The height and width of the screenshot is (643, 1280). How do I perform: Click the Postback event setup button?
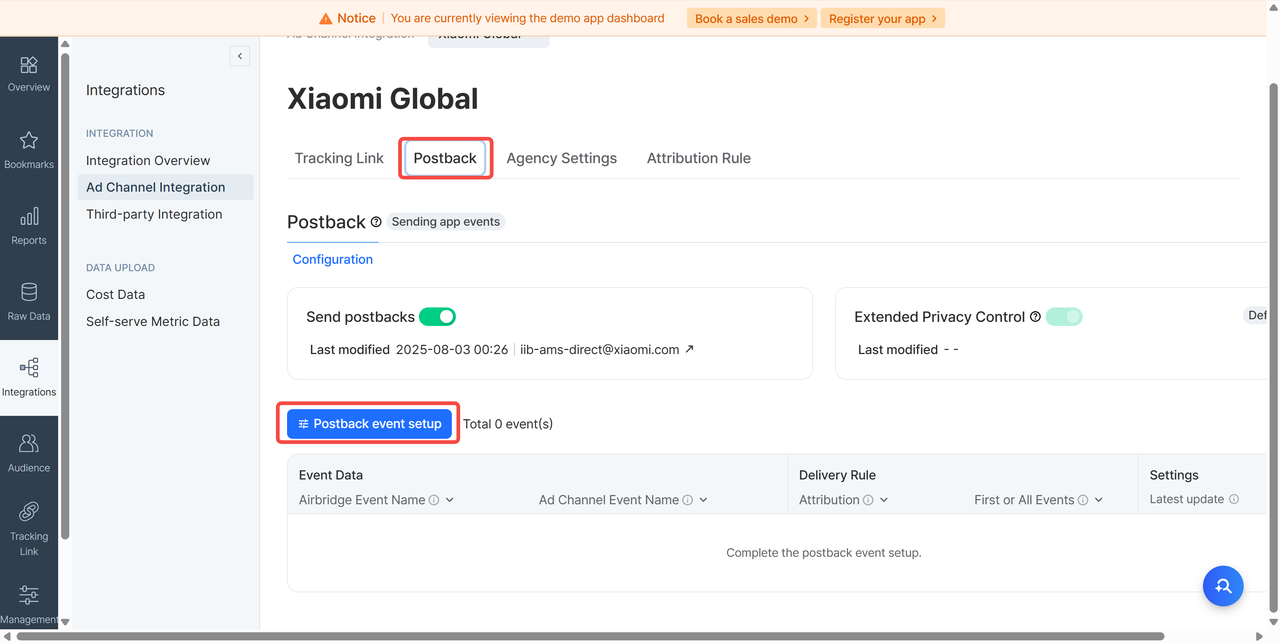[369, 424]
